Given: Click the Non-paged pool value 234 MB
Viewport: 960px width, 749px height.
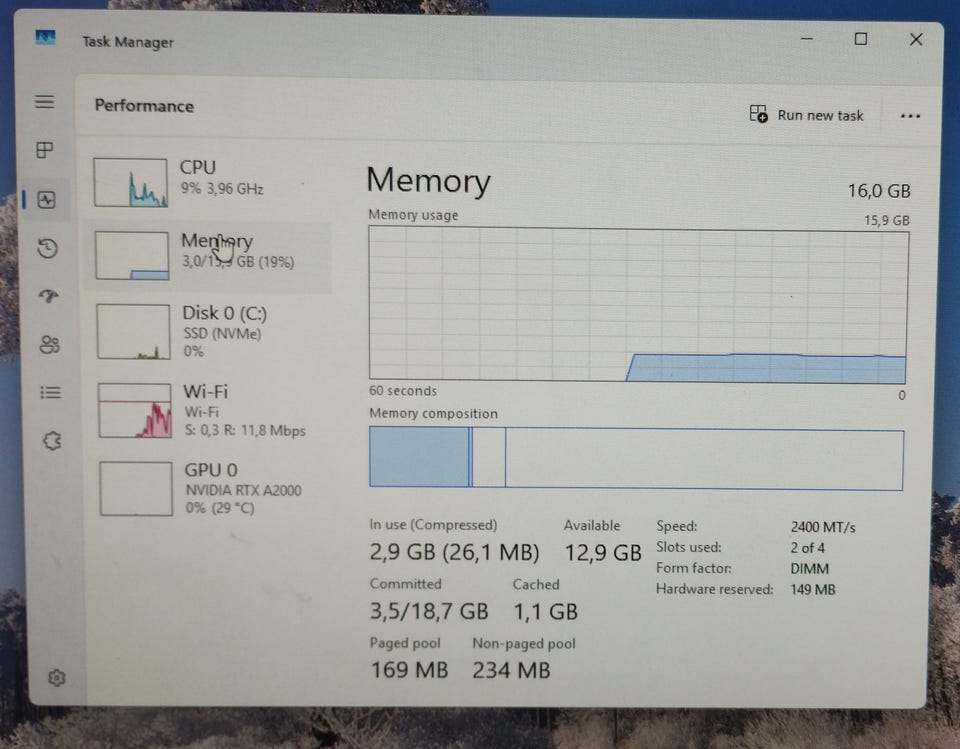Looking at the screenshot, I should click(511, 670).
